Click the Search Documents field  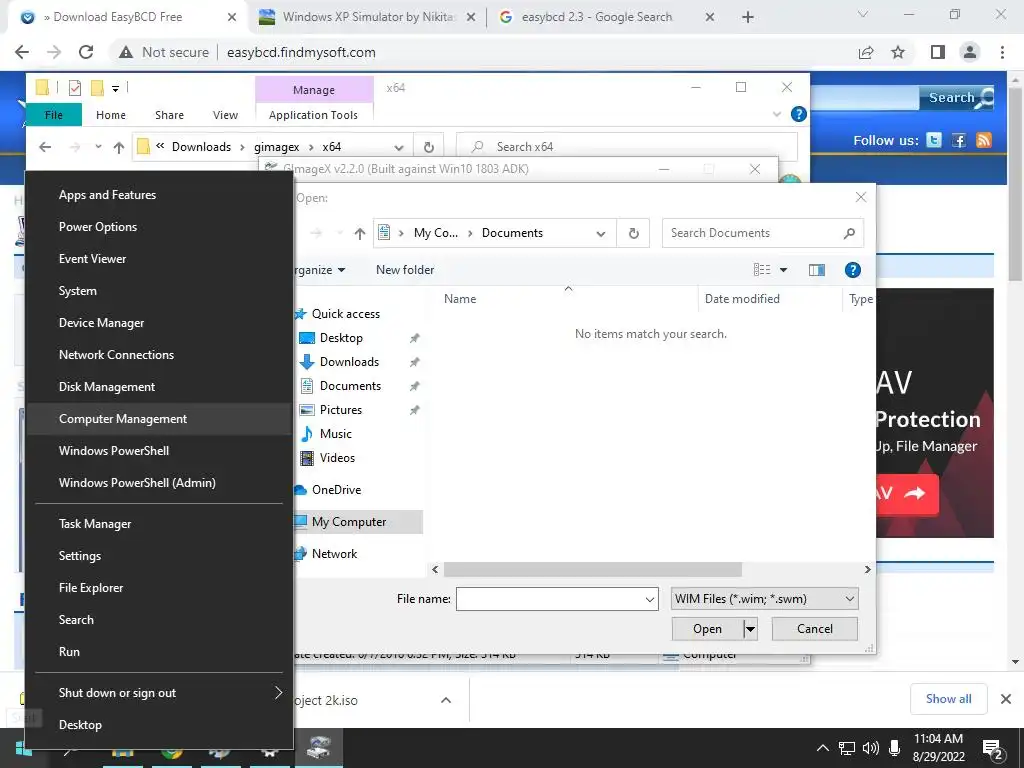(763, 233)
